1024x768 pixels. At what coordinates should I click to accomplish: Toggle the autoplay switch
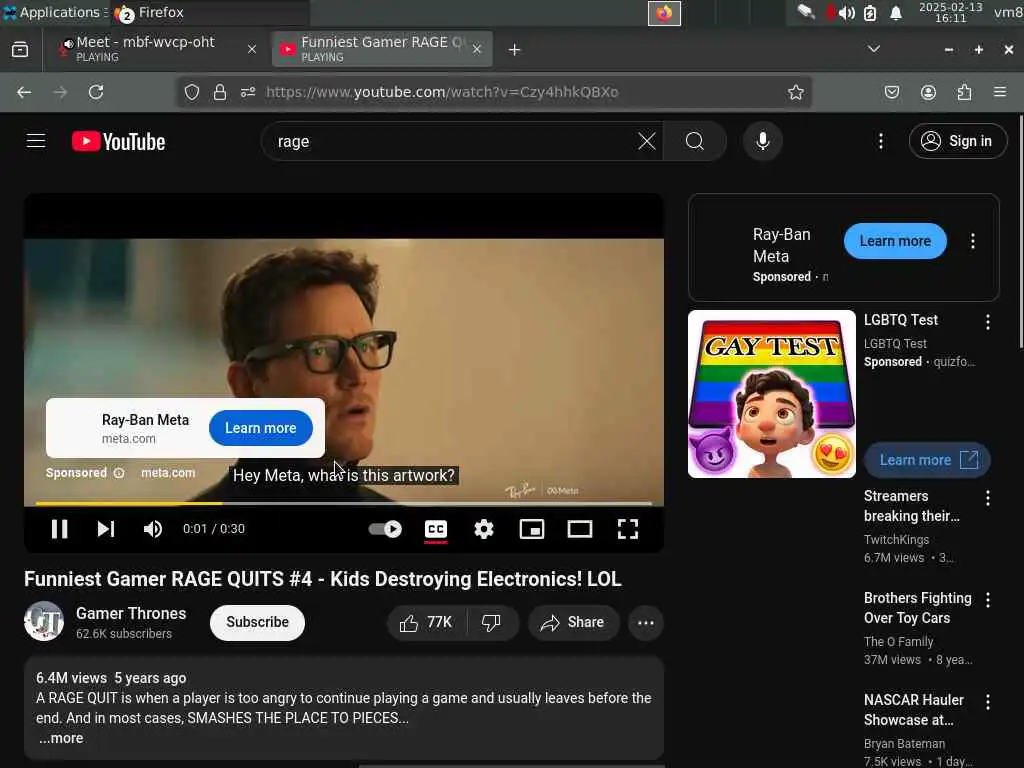coord(385,529)
